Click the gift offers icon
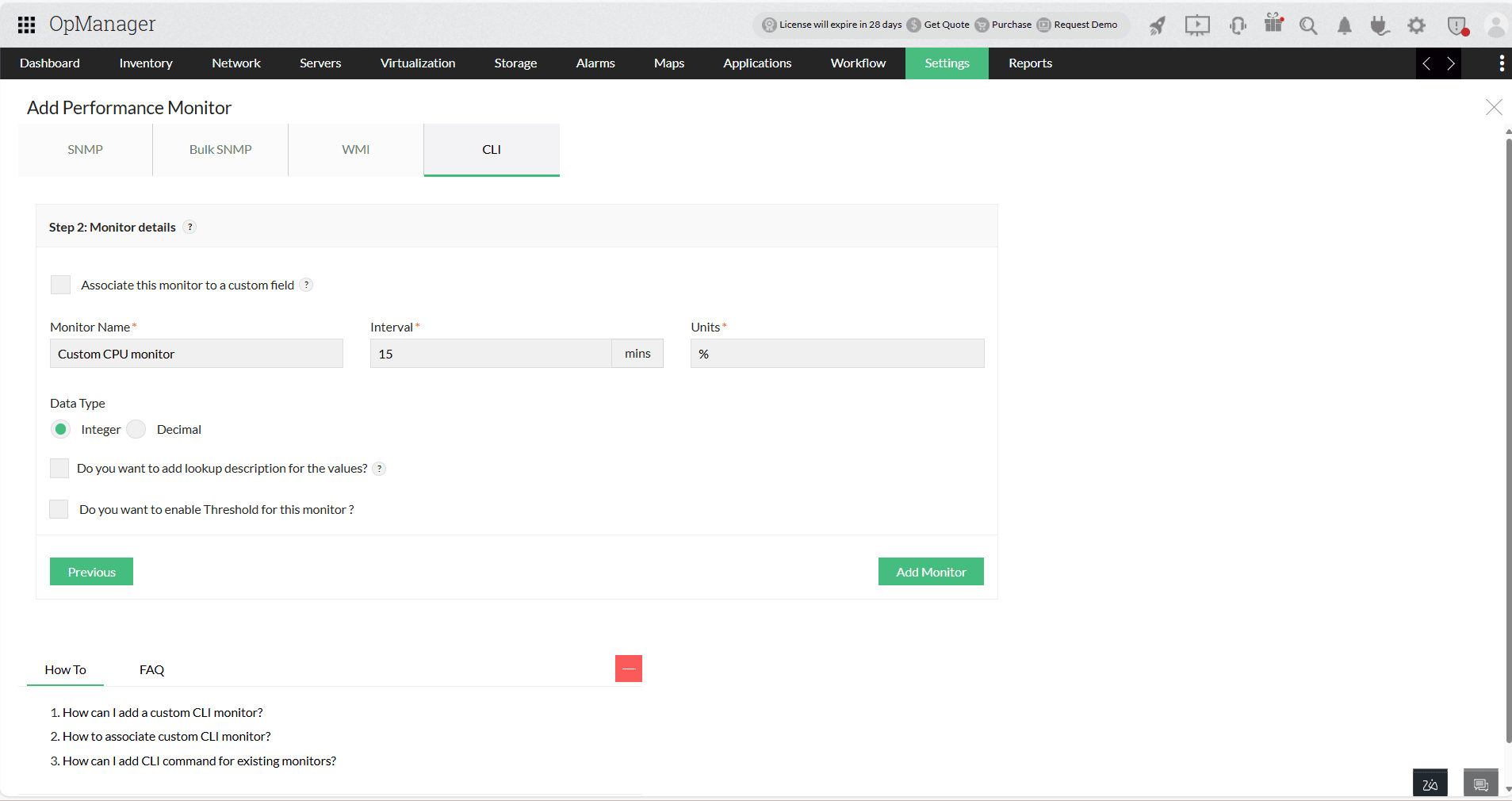The width and height of the screenshot is (1512, 801). click(1274, 25)
